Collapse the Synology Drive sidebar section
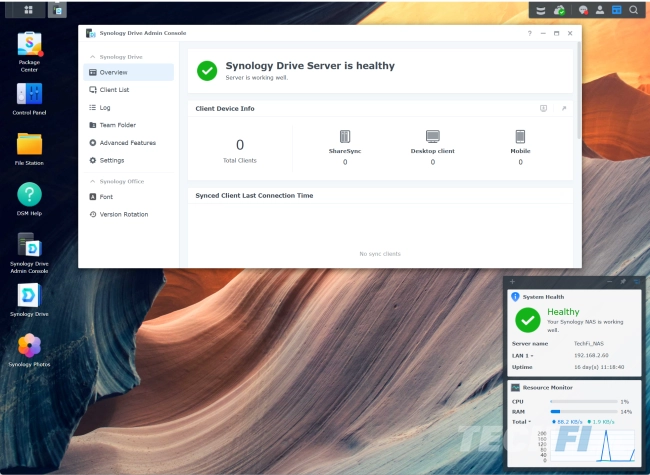650x475 pixels. [92, 57]
